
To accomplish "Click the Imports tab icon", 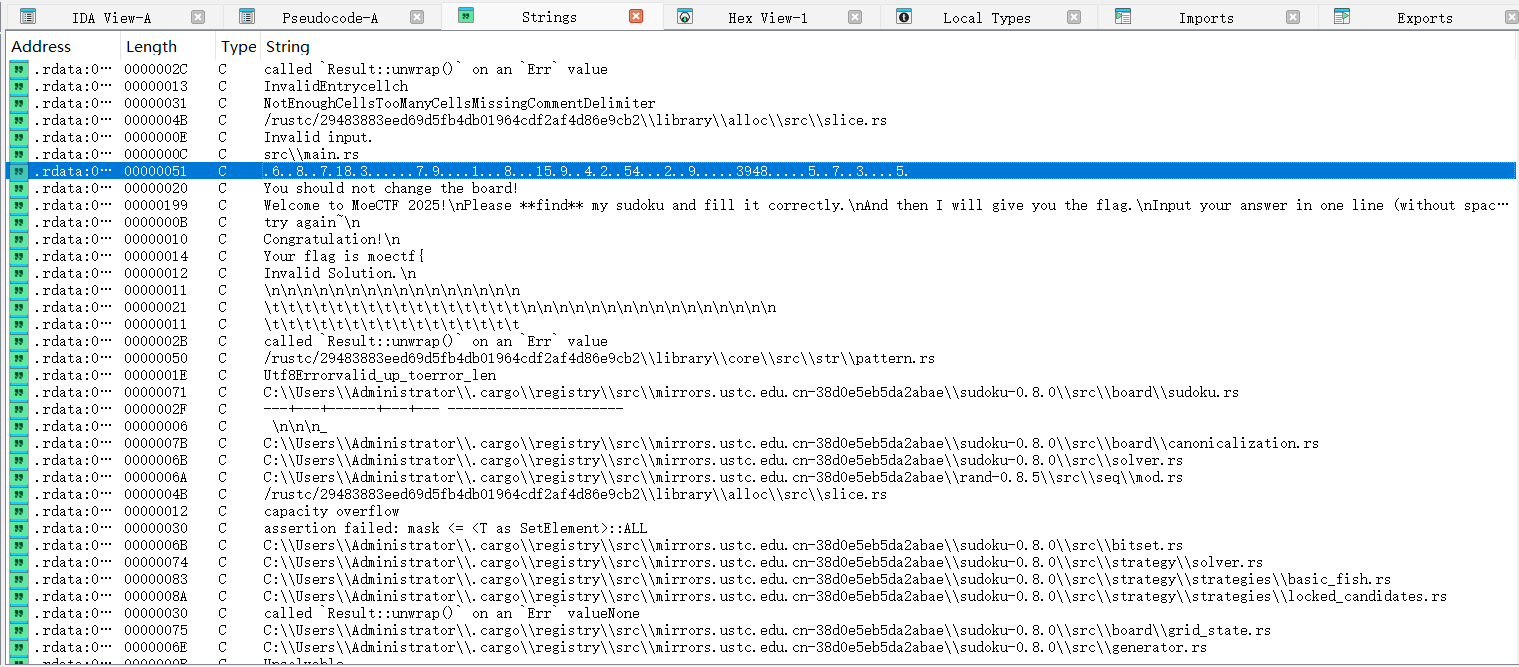I will point(1123,17).
